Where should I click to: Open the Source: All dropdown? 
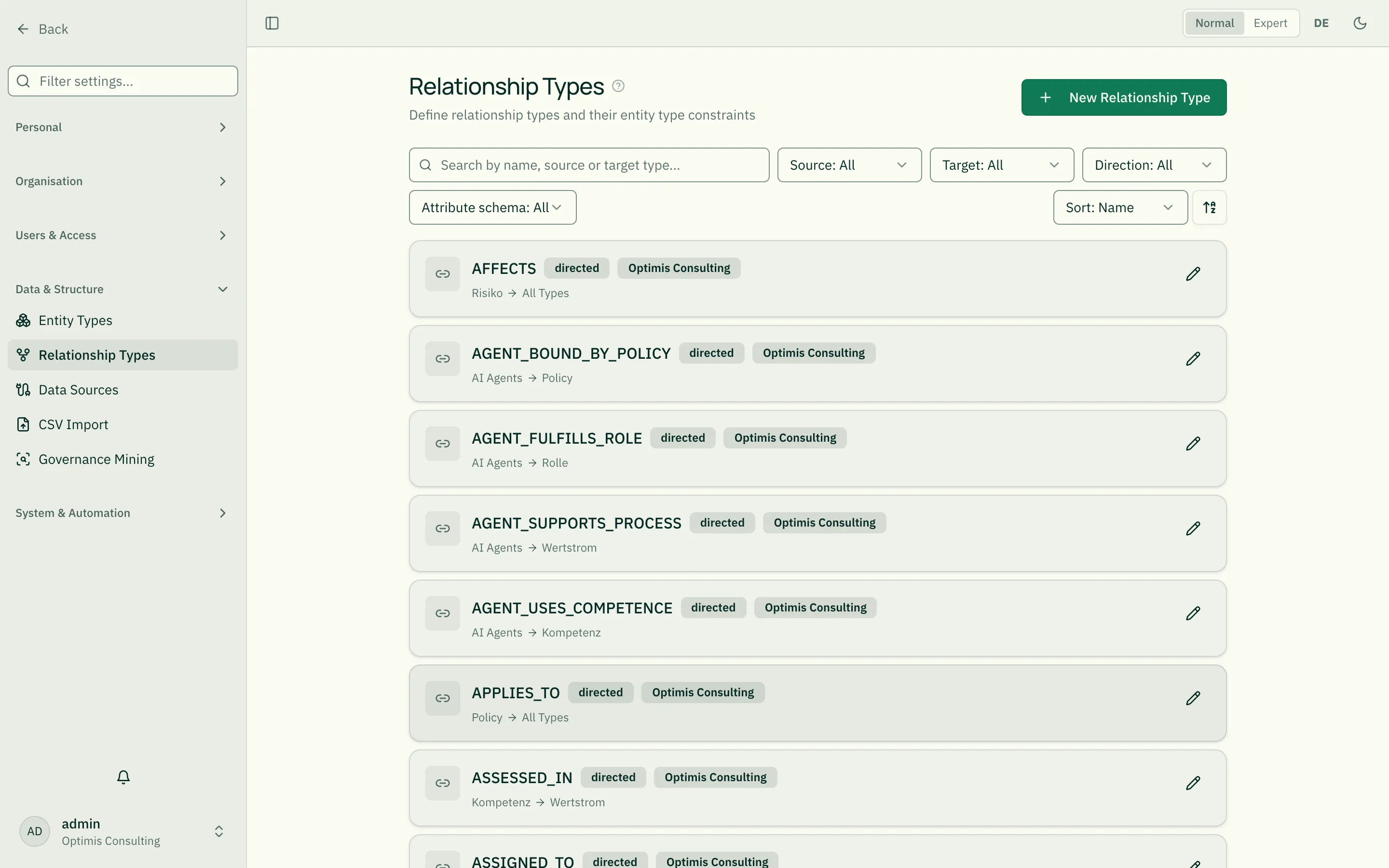tap(849, 165)
